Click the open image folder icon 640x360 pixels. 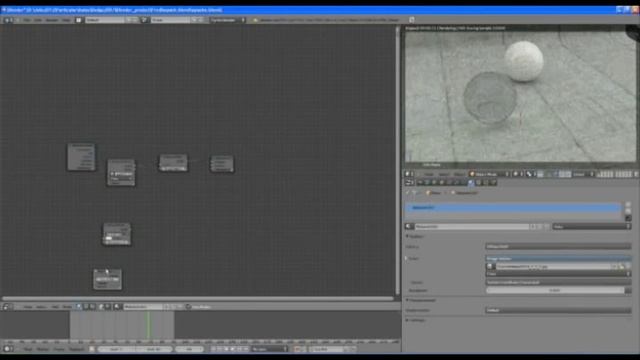[621, 266]
